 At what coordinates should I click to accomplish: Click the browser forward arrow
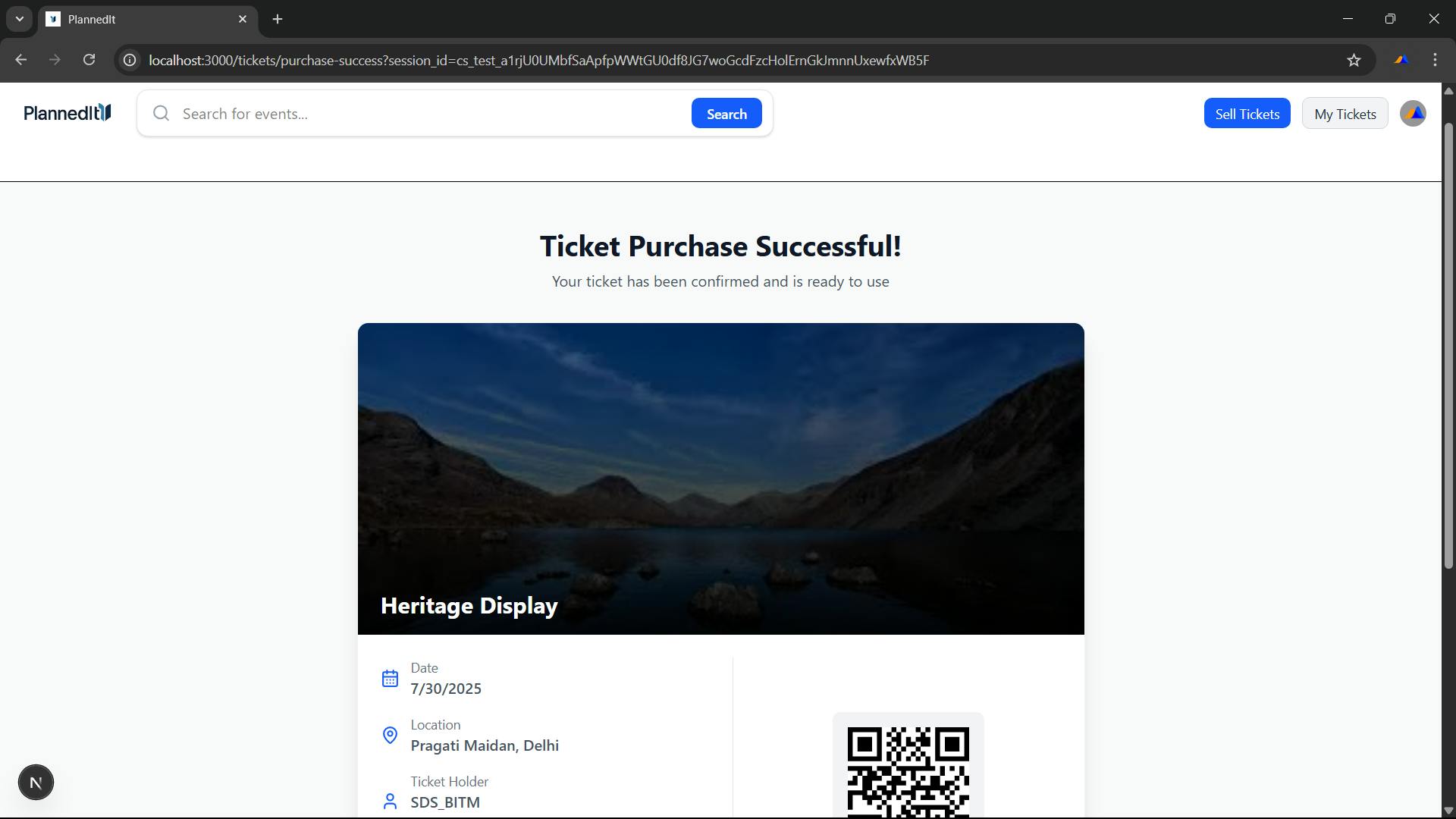tap(55, 60)
